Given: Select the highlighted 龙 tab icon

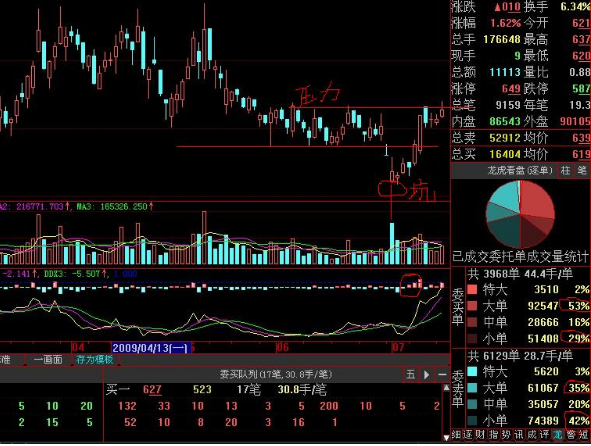Looking at the screenshot, I should tap(558, 435).
